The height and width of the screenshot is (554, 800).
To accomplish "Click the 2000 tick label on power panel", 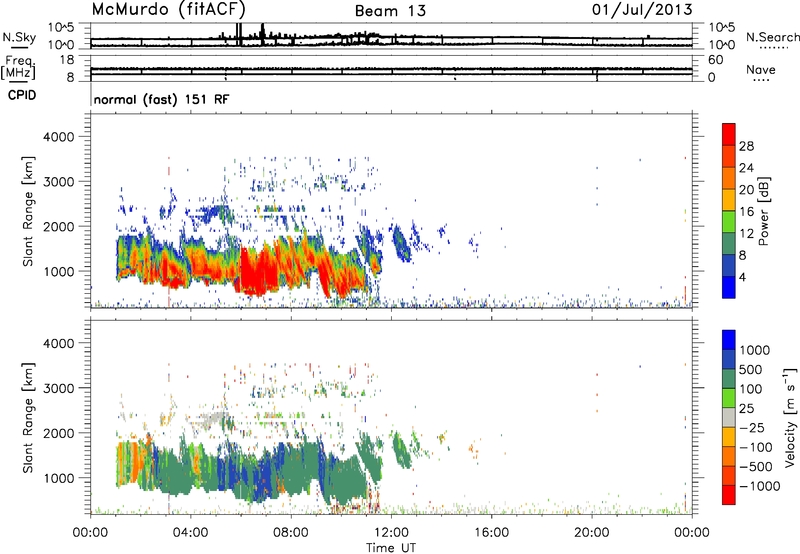I will [59, 226].
